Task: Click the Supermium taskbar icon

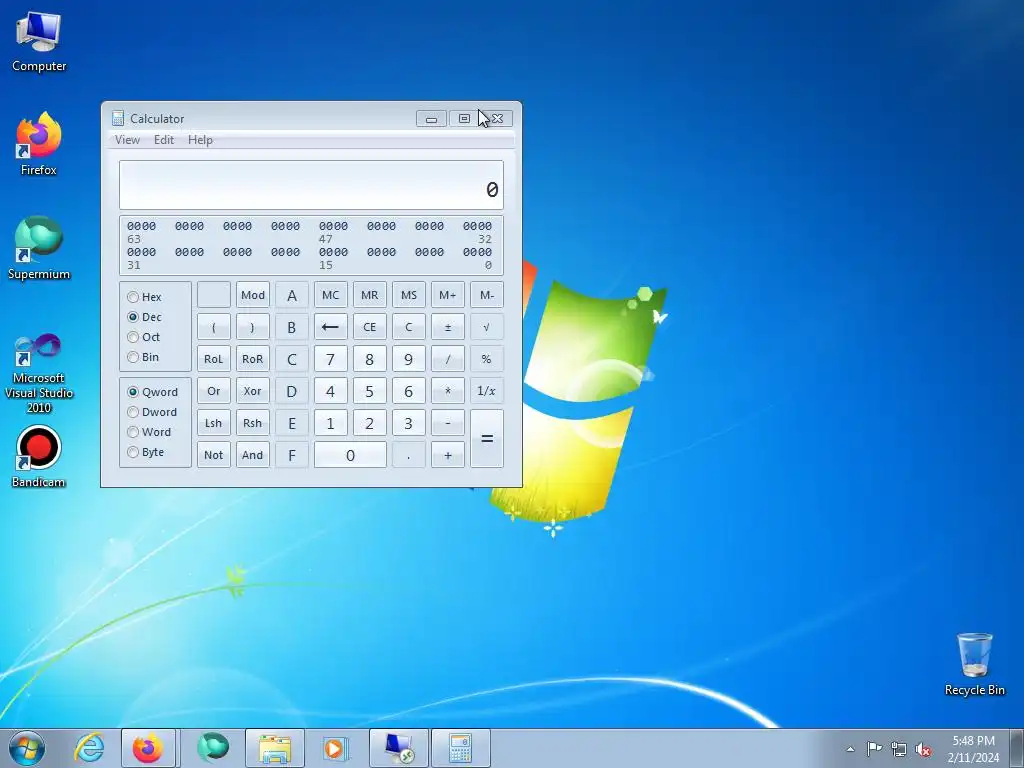Action: pos(213,748)
